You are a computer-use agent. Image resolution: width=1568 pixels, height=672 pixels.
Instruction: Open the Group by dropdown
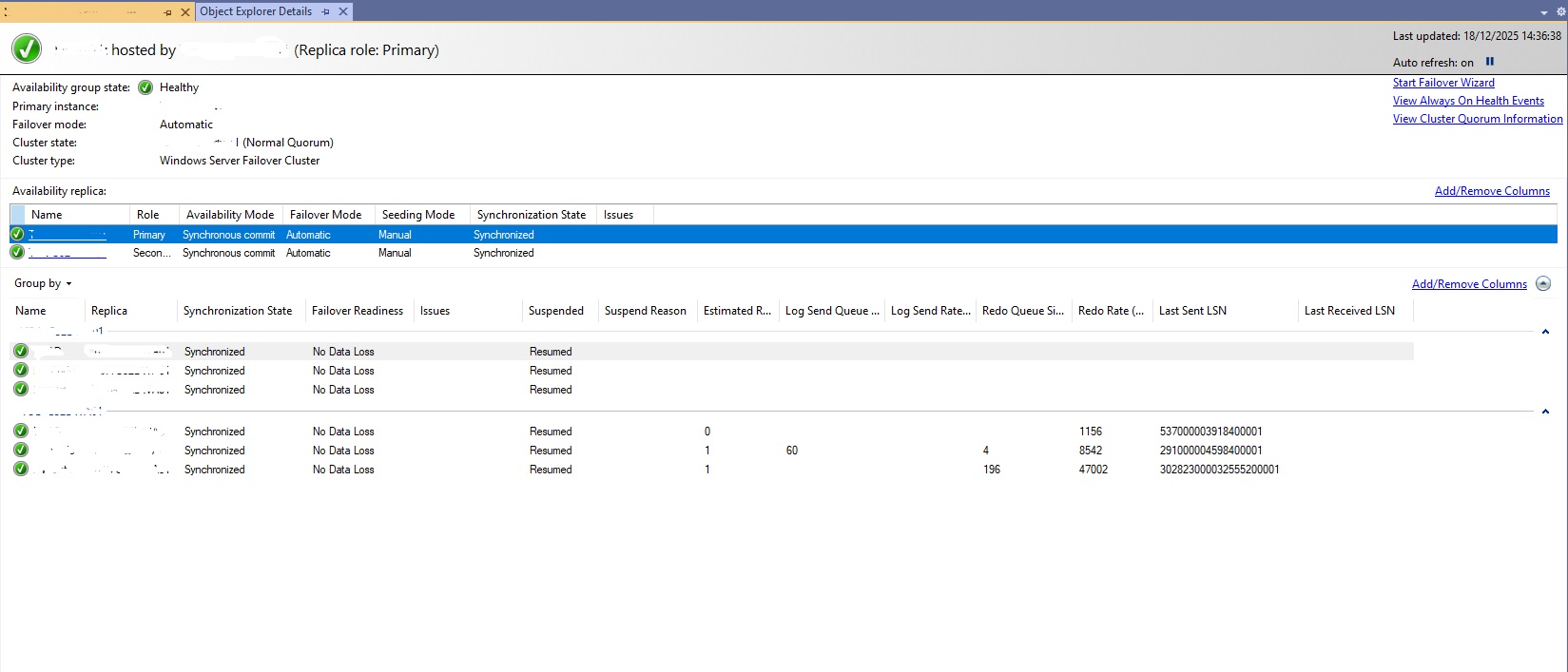[x=43, y=283]
